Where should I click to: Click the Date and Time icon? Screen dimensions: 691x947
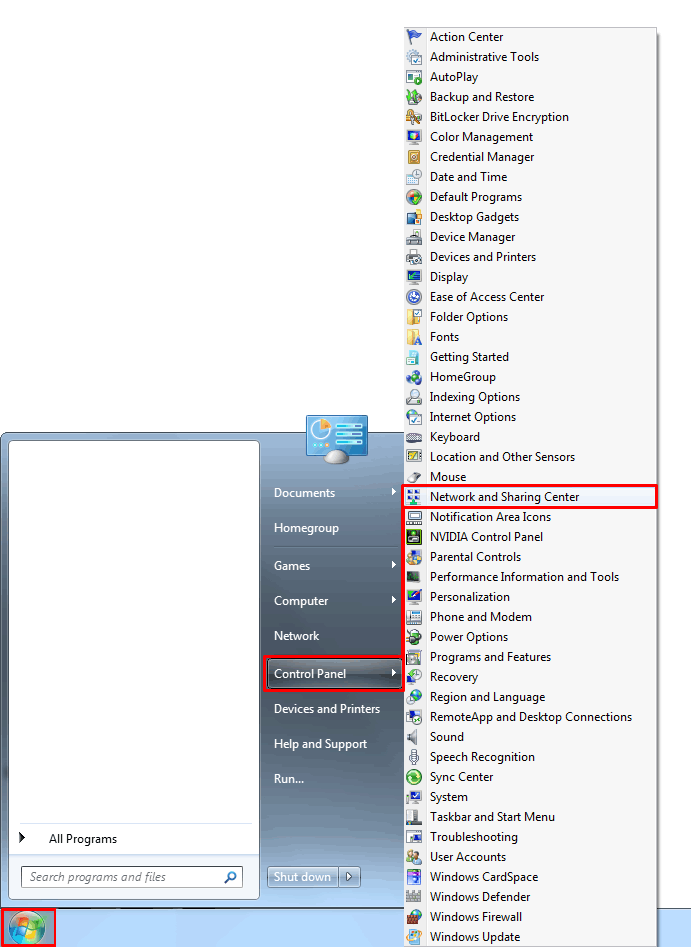point(414,177)
